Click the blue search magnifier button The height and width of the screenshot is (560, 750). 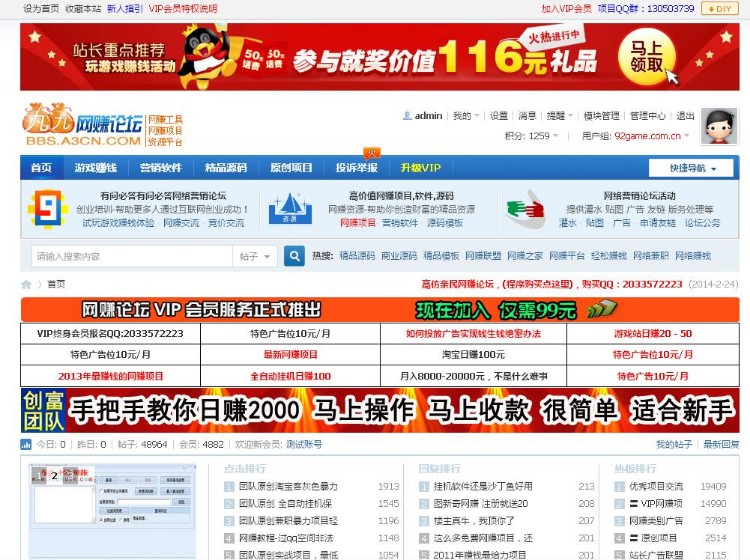pyautogui.click(x=294, y=256)
